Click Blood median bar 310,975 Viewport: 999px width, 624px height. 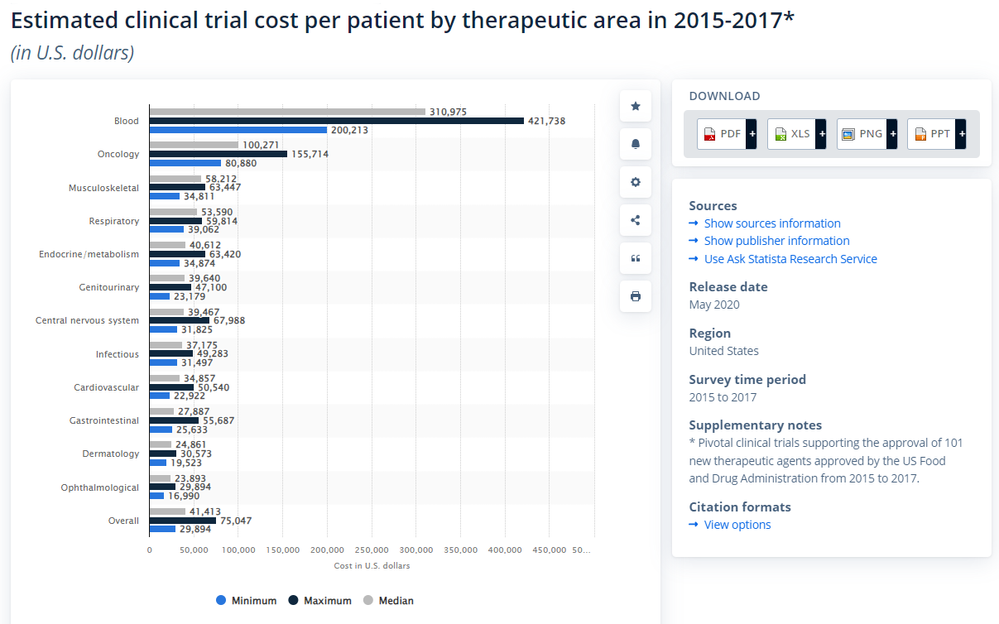pyautogui.click(x=287, y=112)
